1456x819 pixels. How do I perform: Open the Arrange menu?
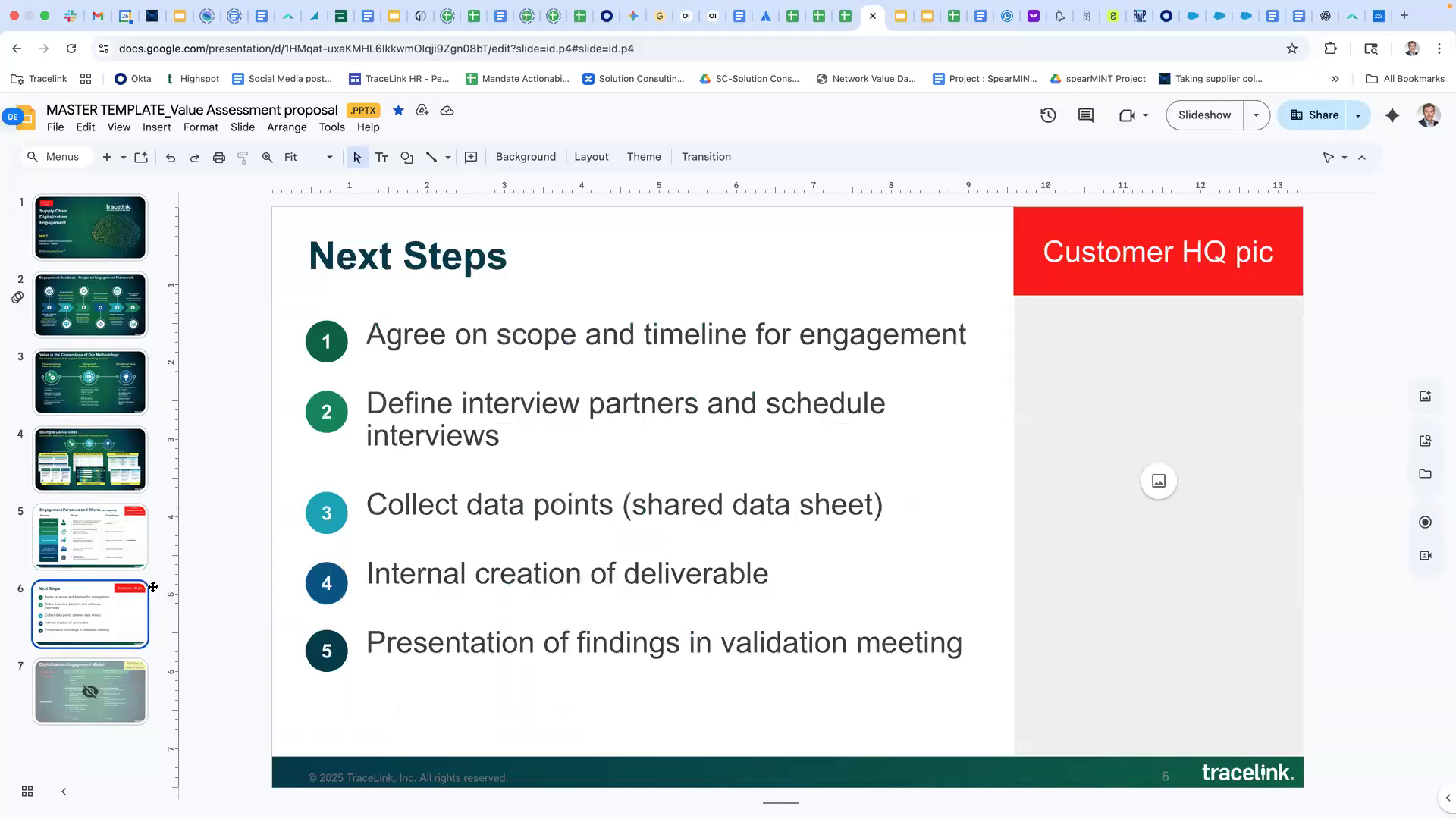[286, 127]
